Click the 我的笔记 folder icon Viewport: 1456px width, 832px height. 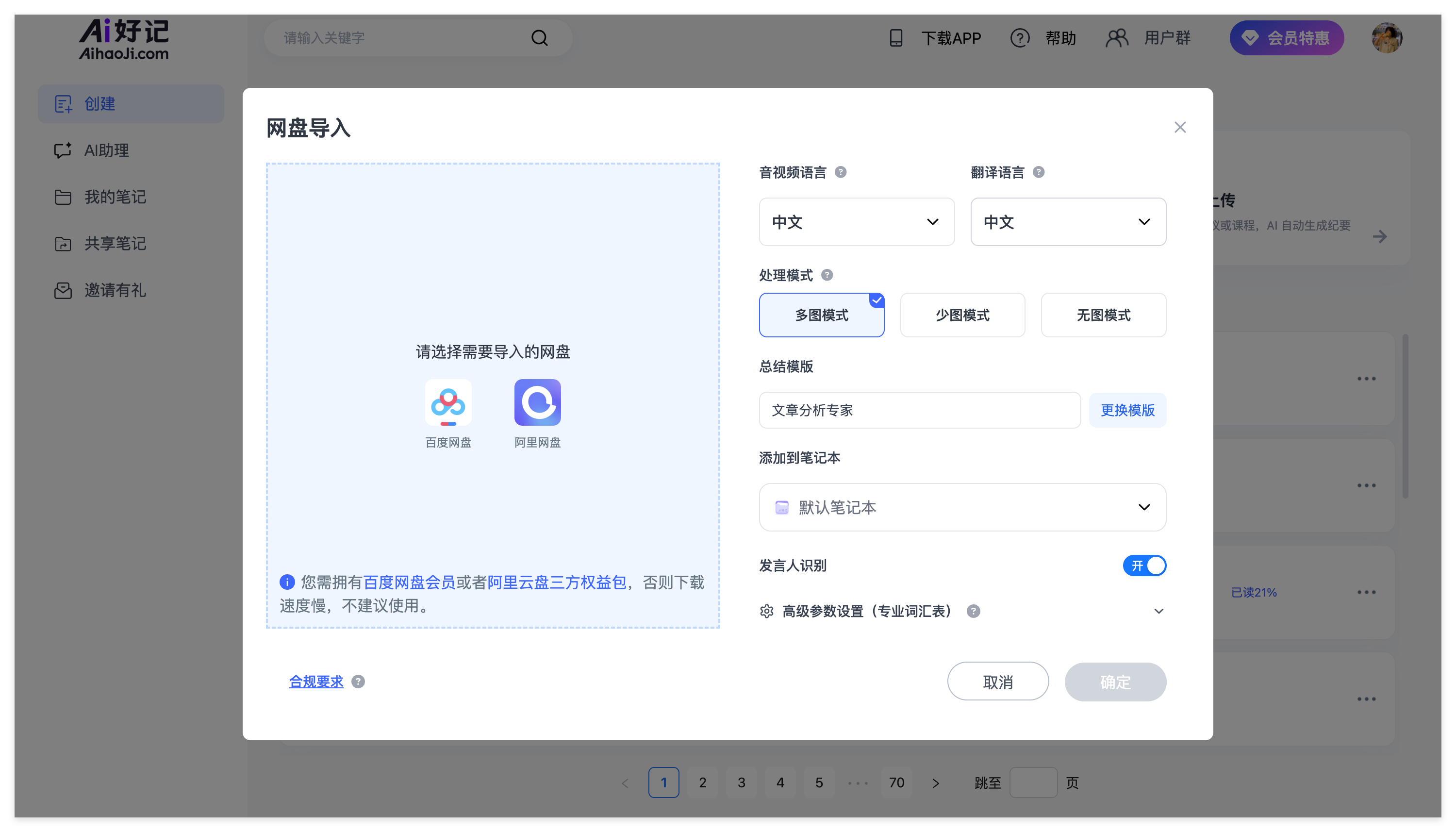[x=63, y=197]
